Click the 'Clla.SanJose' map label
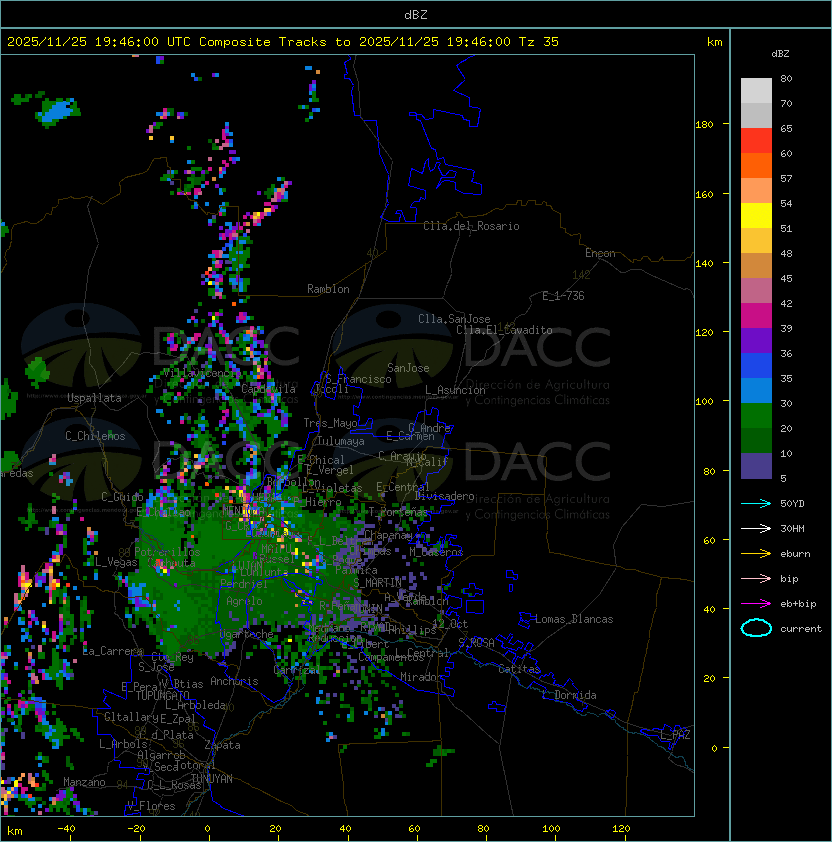This screenshot has width=832, height=842. (454, 319)
